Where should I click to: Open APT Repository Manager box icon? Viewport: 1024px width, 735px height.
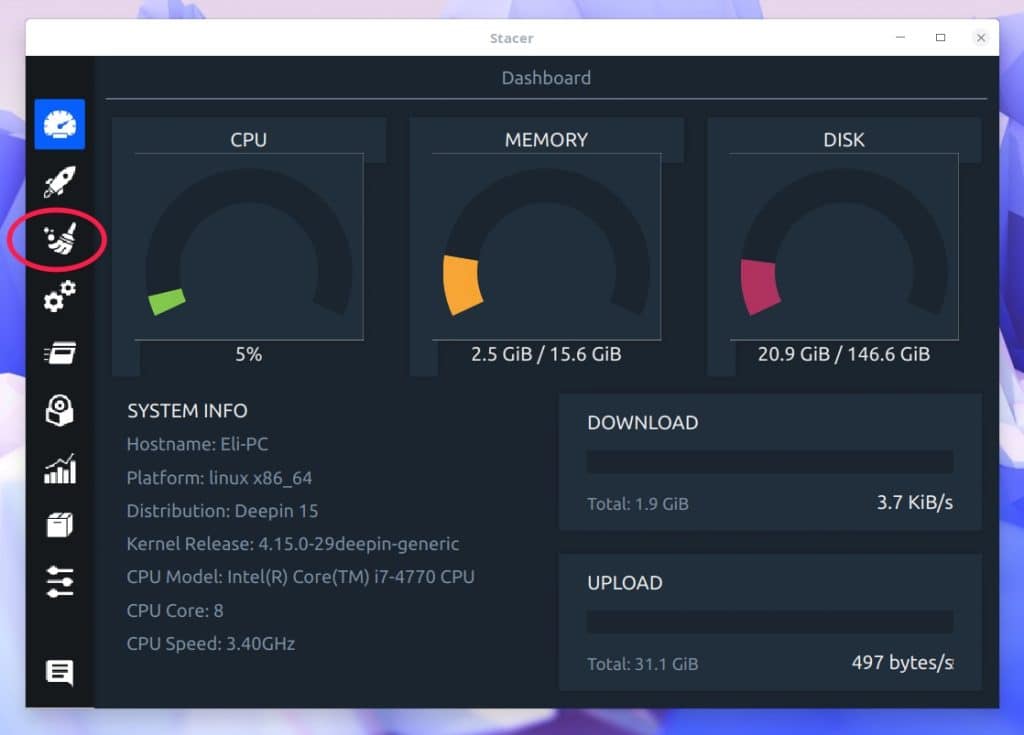pyautogui.click(x=59, y=525)
